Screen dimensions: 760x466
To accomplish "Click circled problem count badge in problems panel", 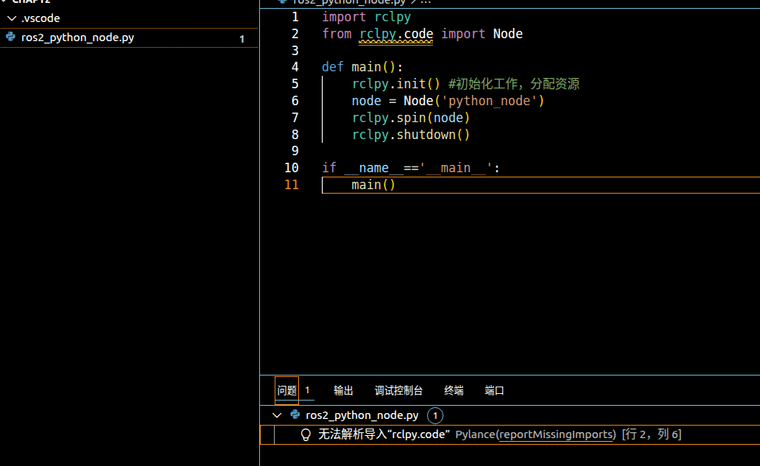I will pos(435,416).
